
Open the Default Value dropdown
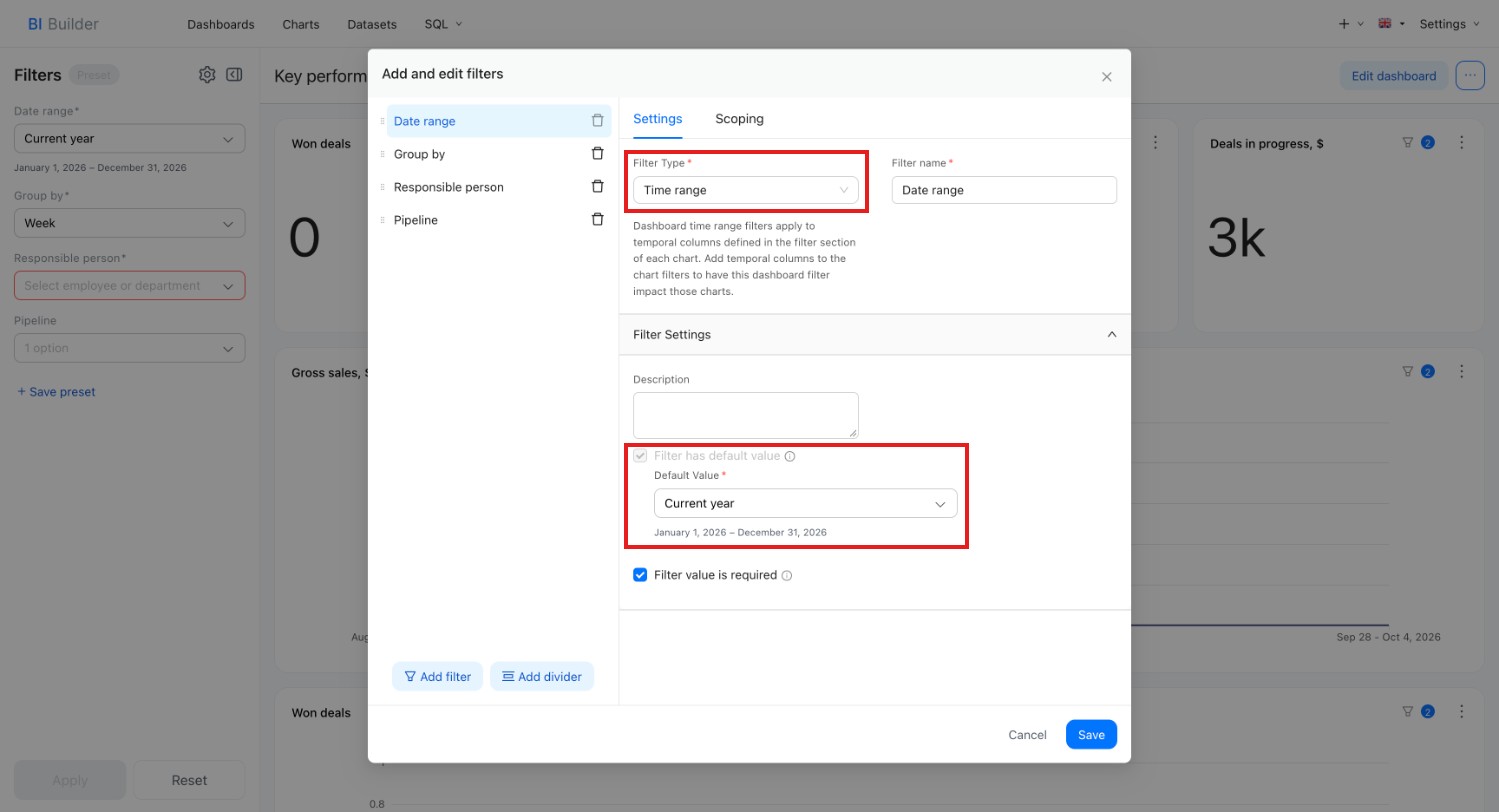point(805,504)
